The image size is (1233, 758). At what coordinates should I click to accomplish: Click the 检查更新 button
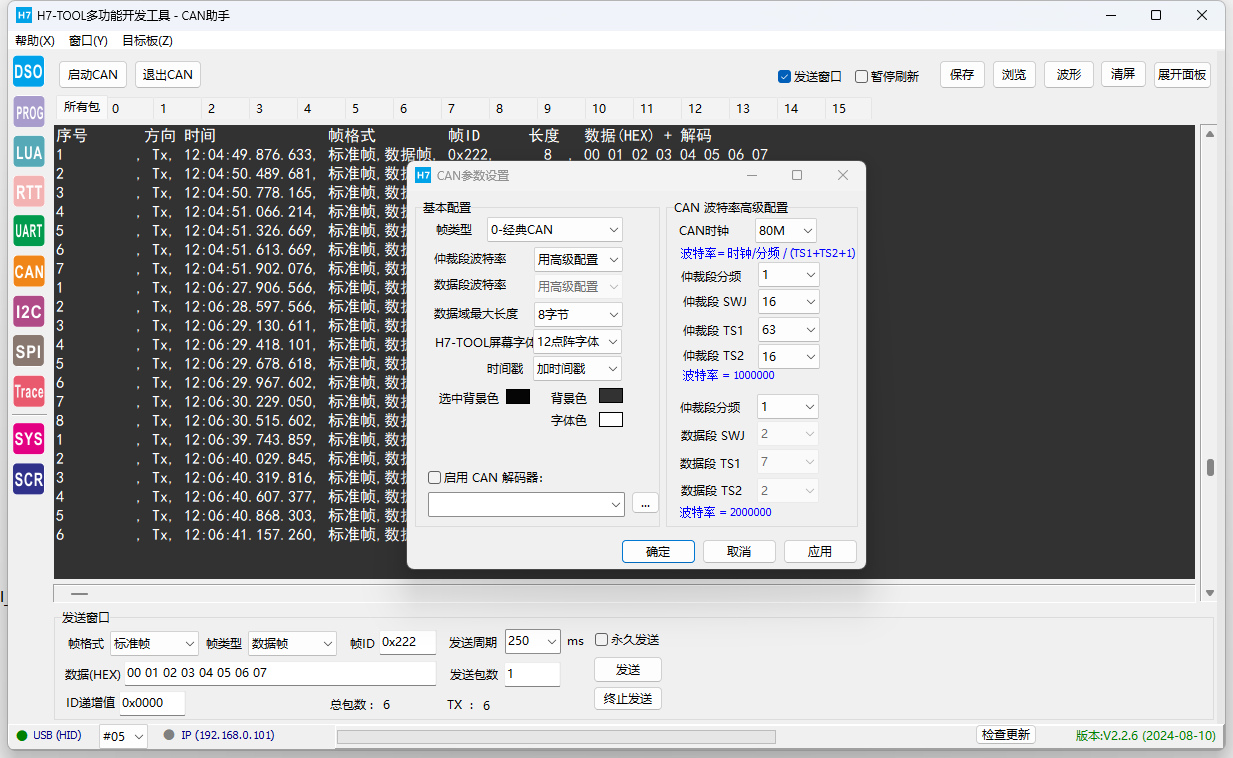(1006, 735)
